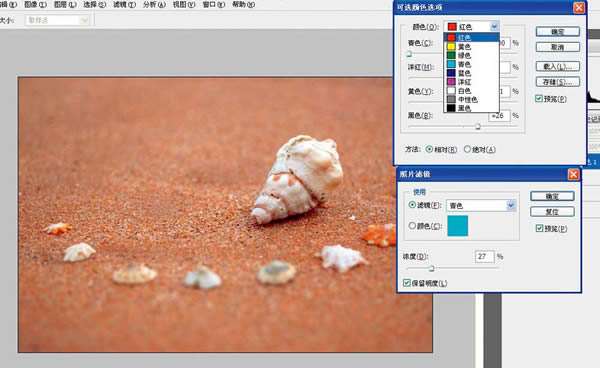
Task: Toggle 预览(P) checkbox in Selective Color dialog
Action: [539, 99]
